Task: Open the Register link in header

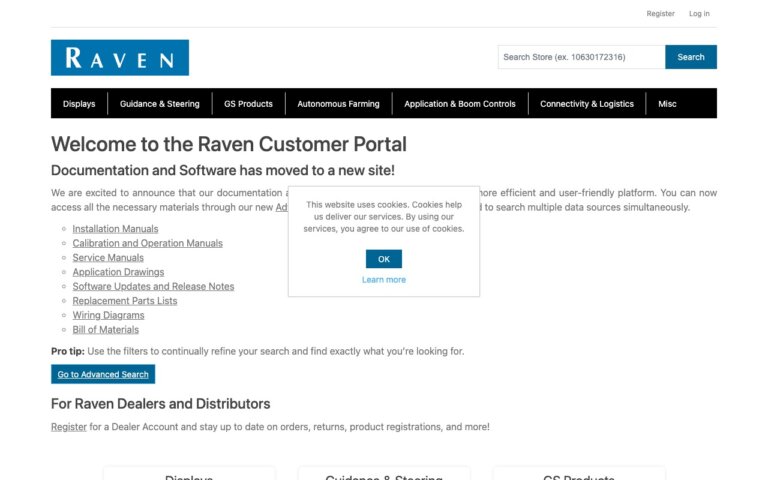Action: [x=660, y=14]
